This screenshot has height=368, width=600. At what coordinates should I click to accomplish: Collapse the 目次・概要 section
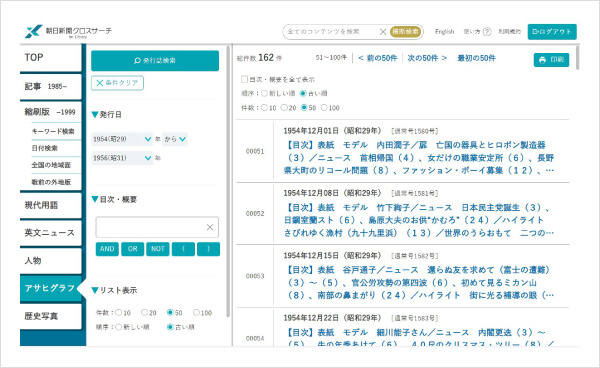point(114,200)
